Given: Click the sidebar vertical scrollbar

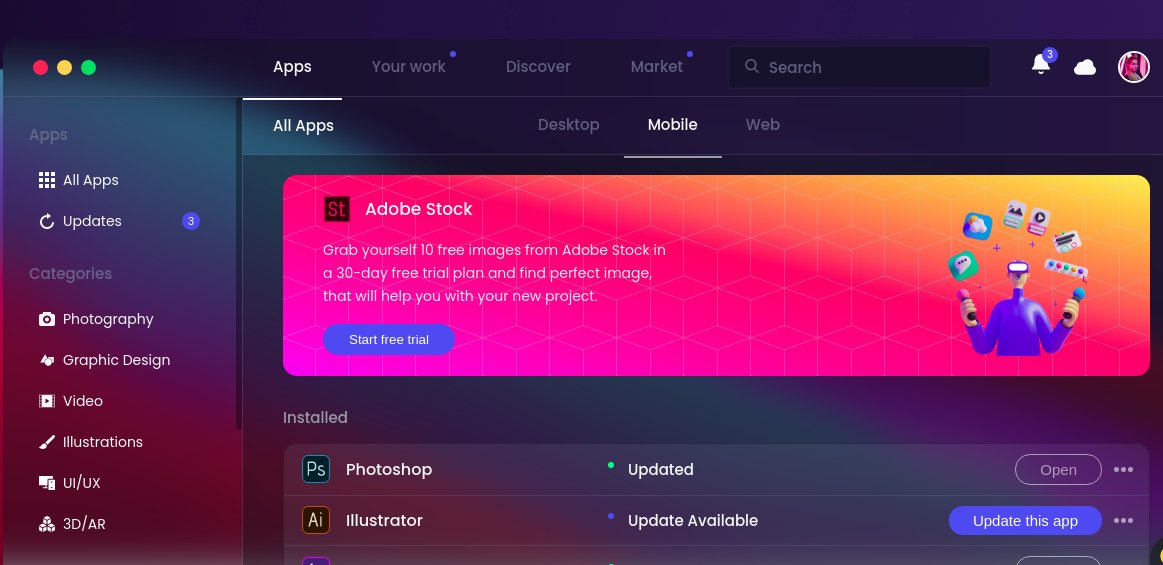Looking at the screenshot, I should pos(239,263).
